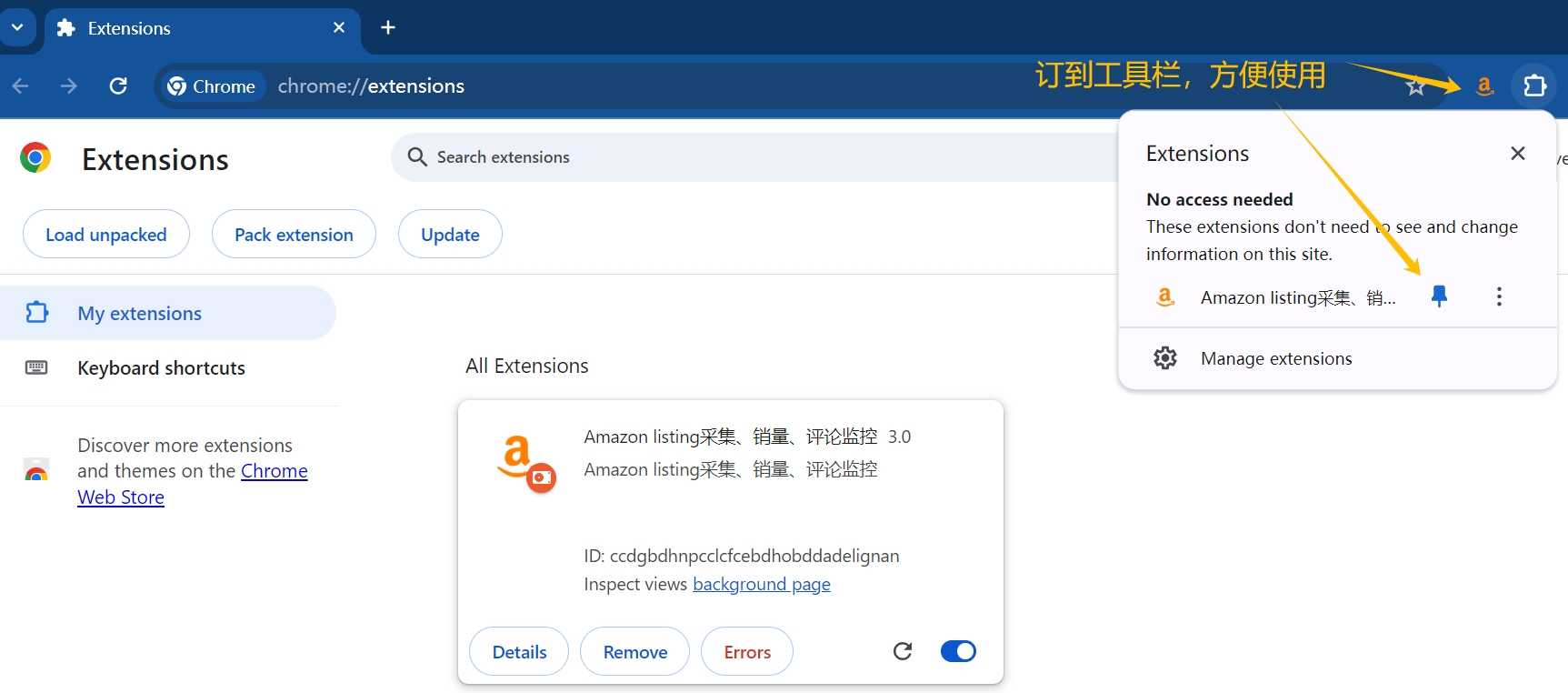This screenshot has width=1568, height=693.
Task: Click No access needed heading in popup
Action: [x=1220, y=199]
